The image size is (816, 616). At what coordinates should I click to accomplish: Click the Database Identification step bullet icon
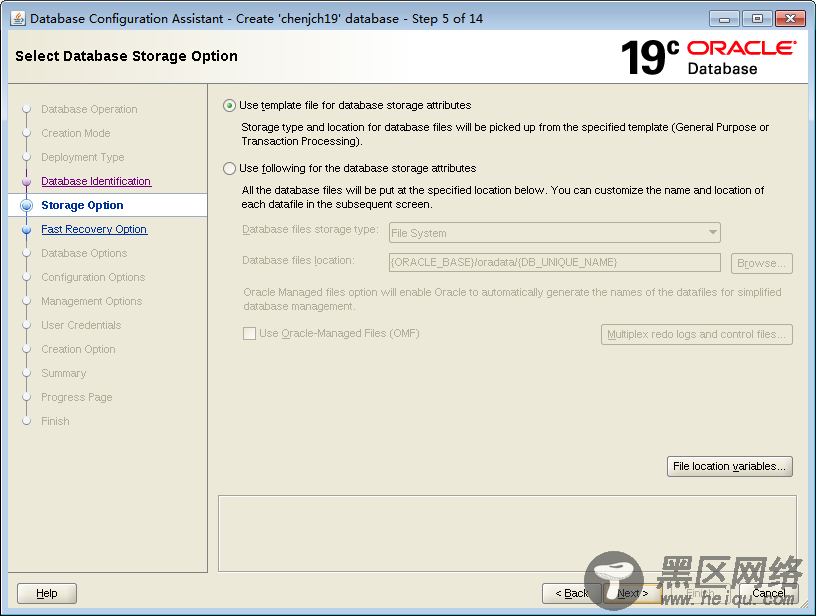(27, 181)
